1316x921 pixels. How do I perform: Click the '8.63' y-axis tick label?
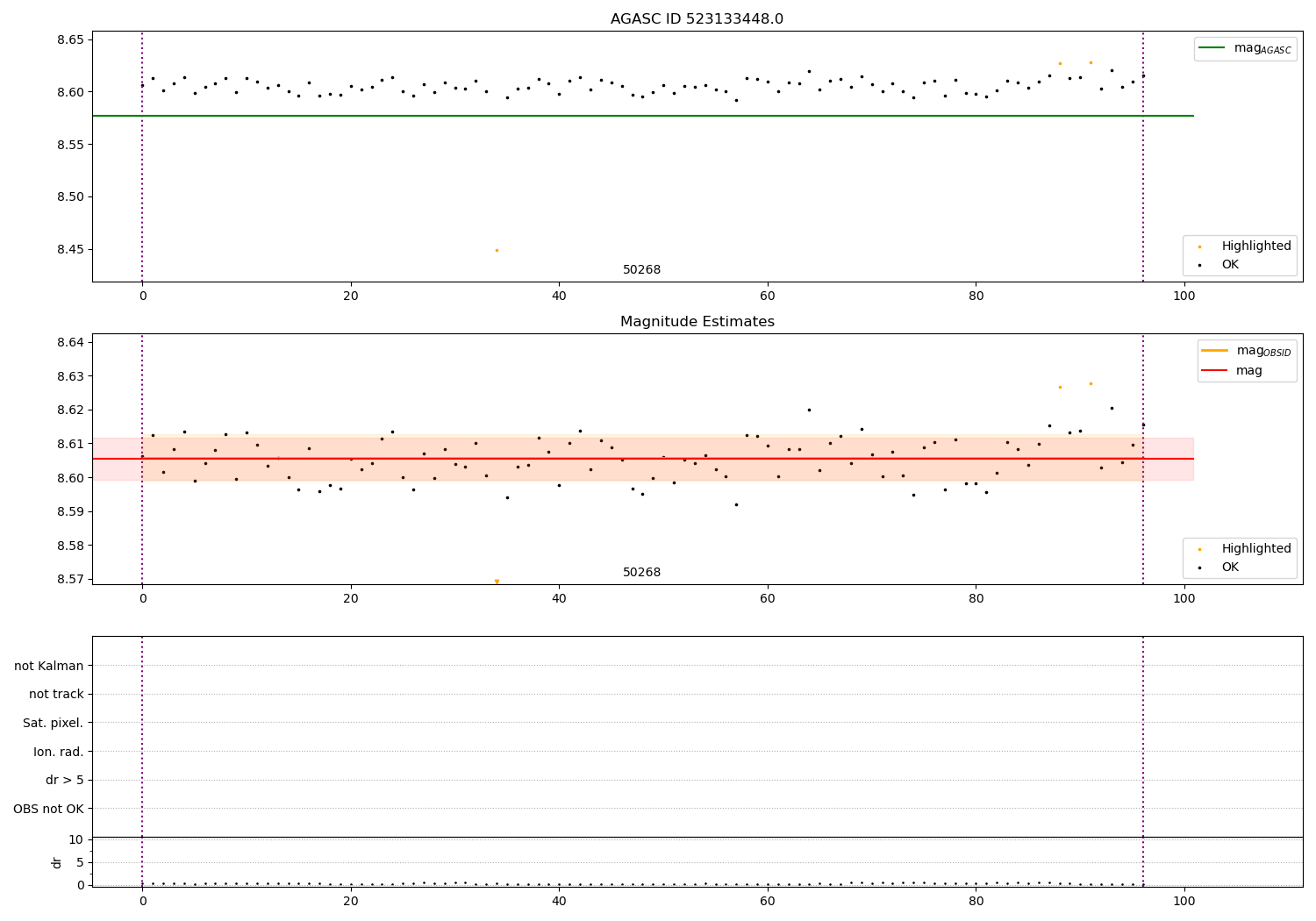pyautogui.click(x=70, y=376)
